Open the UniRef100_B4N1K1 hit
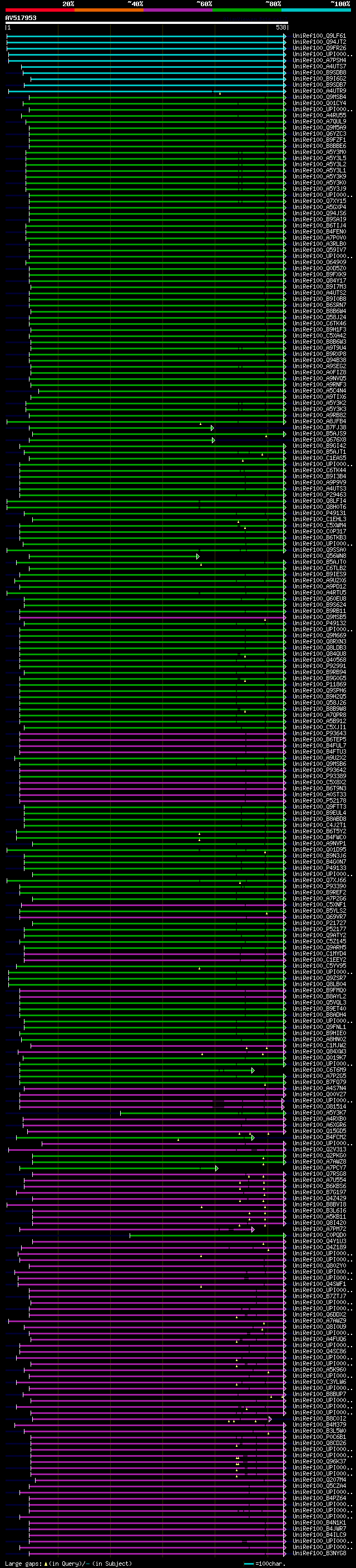This screenshot has width=356, height=1568. coord(319,1522)
